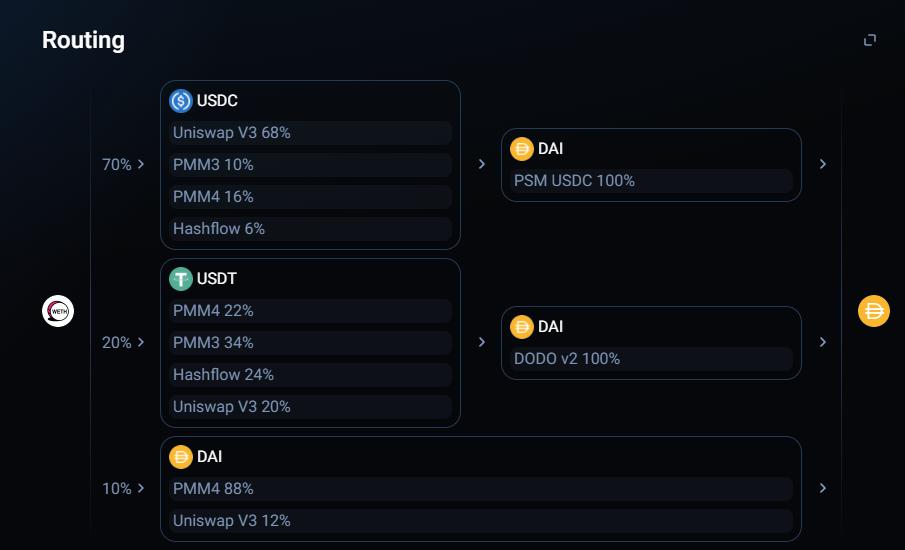Click the chevron next to 70%

[x=141, y=164]
